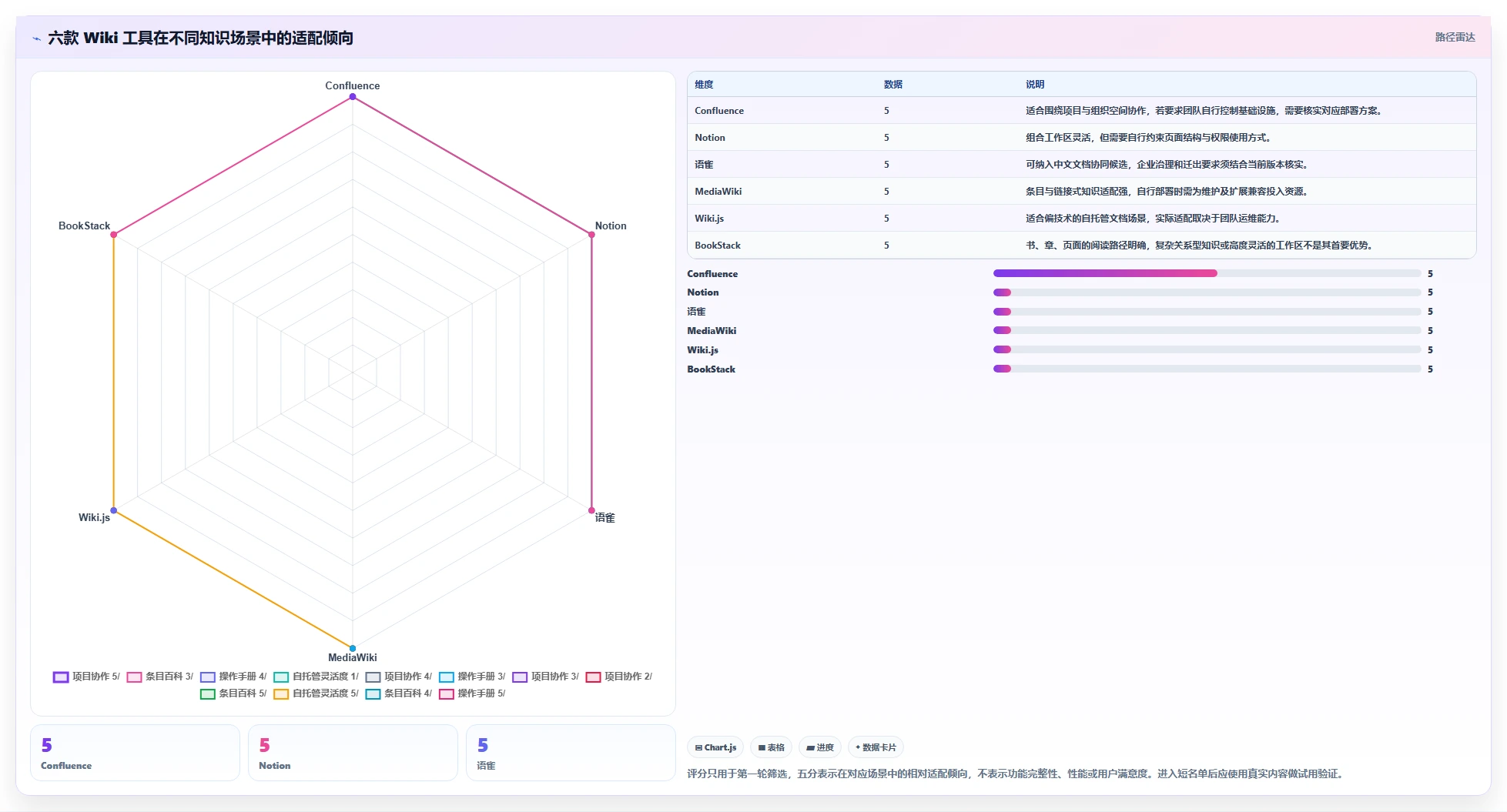
Task: Click the 语雀 progress bar
Action: tap(1207, 312)
